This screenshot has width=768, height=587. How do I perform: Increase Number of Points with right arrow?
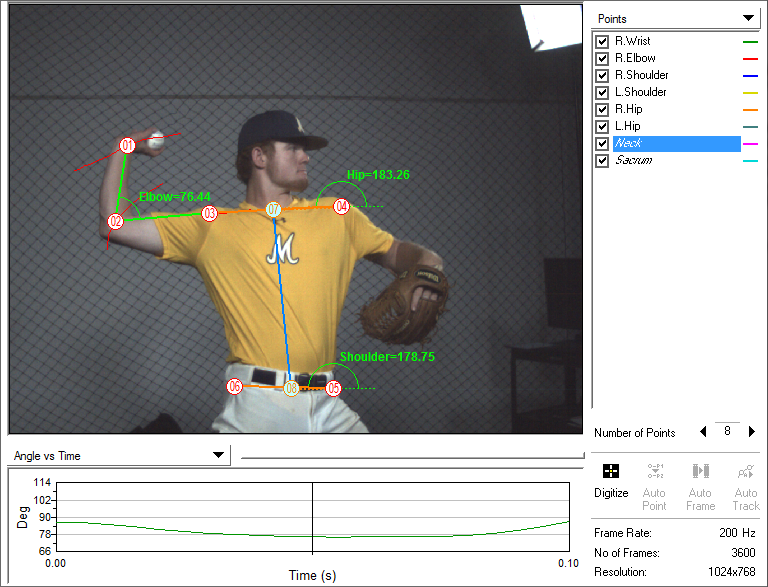pyautogui.click(x=751, y=432)
